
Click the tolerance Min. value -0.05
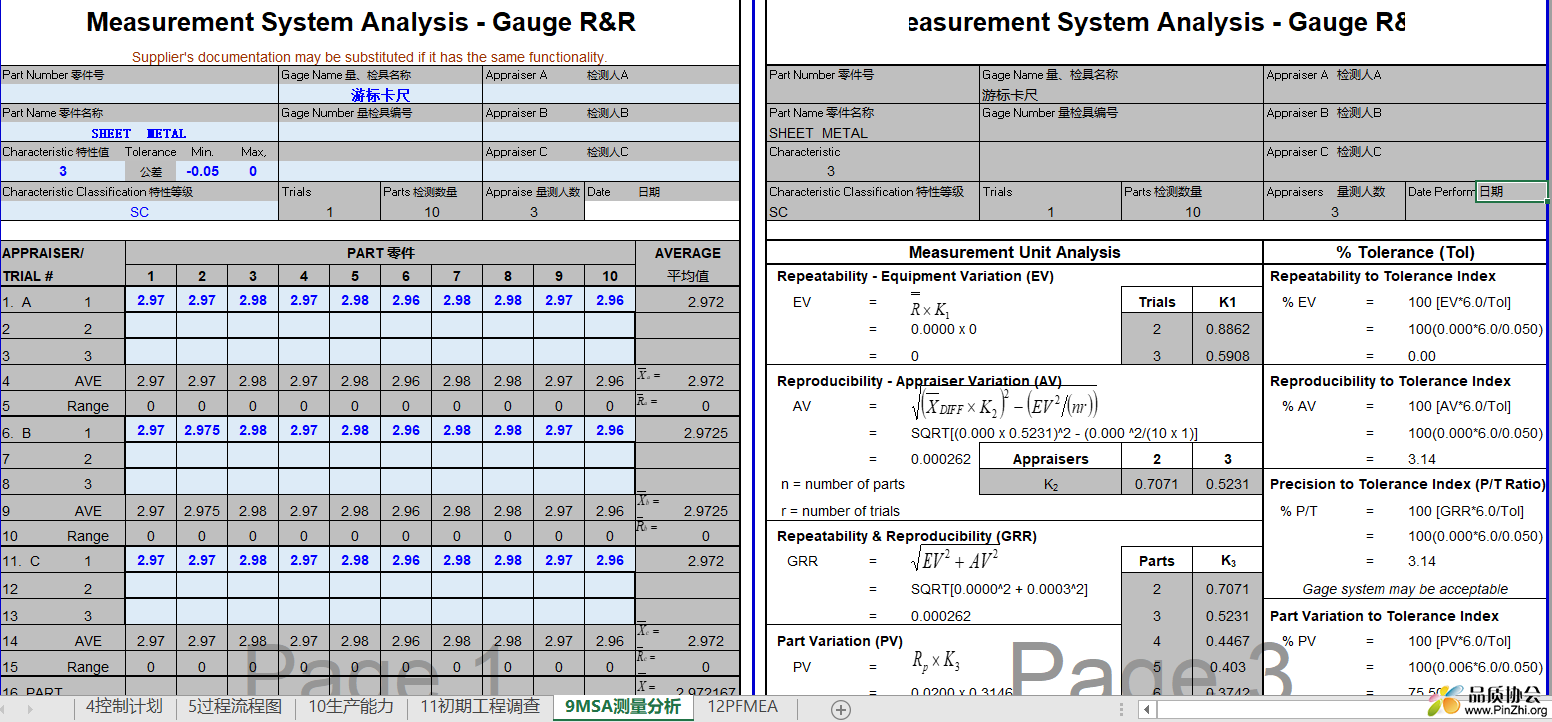pyautogui.click(x=202, y=171)
